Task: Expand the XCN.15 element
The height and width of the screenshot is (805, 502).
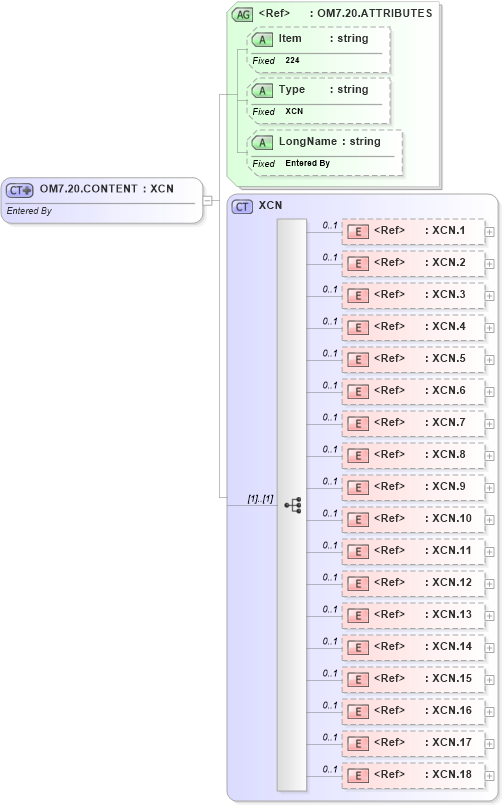Action: (489, 680)
